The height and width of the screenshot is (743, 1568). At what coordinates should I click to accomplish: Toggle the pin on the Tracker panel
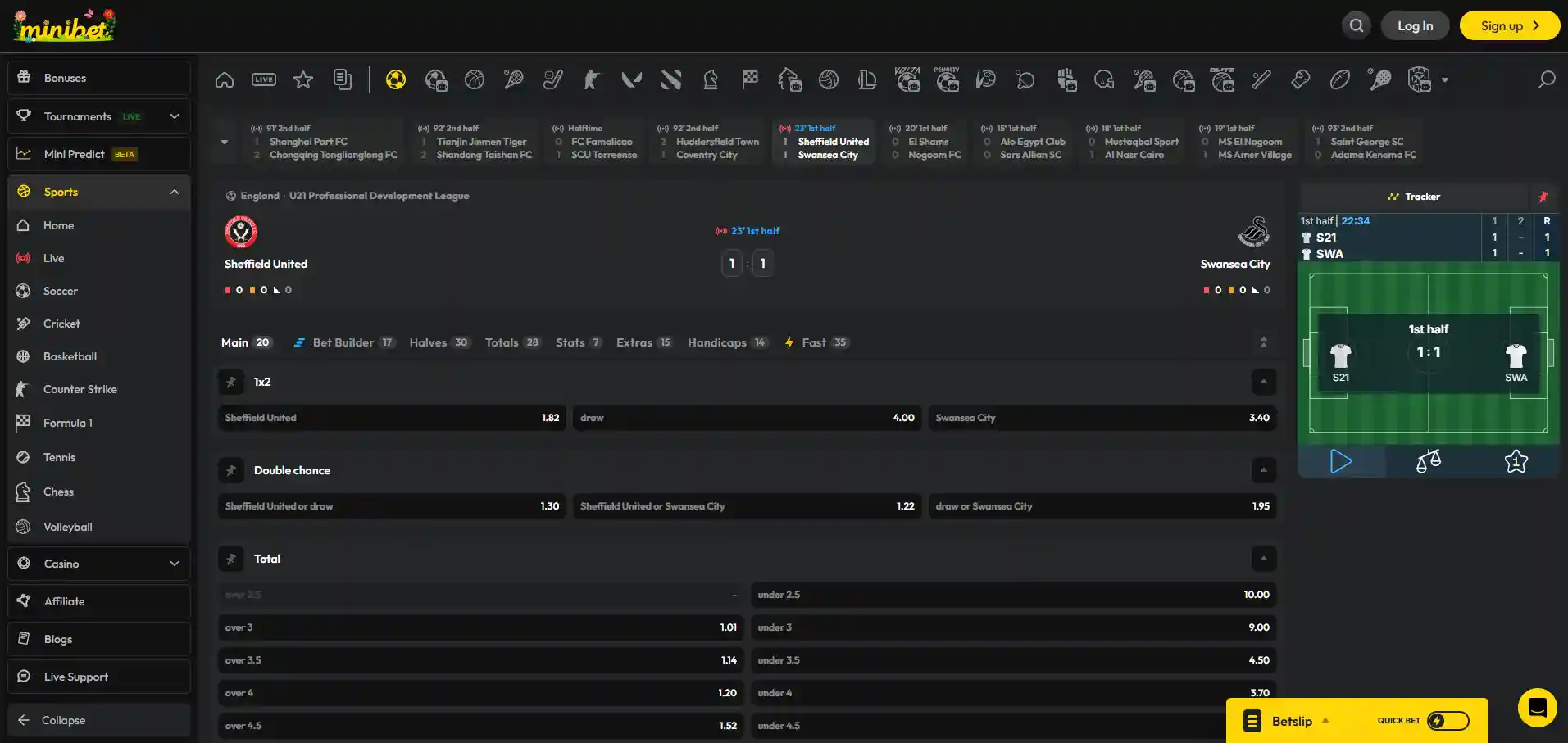point(1543,197)
